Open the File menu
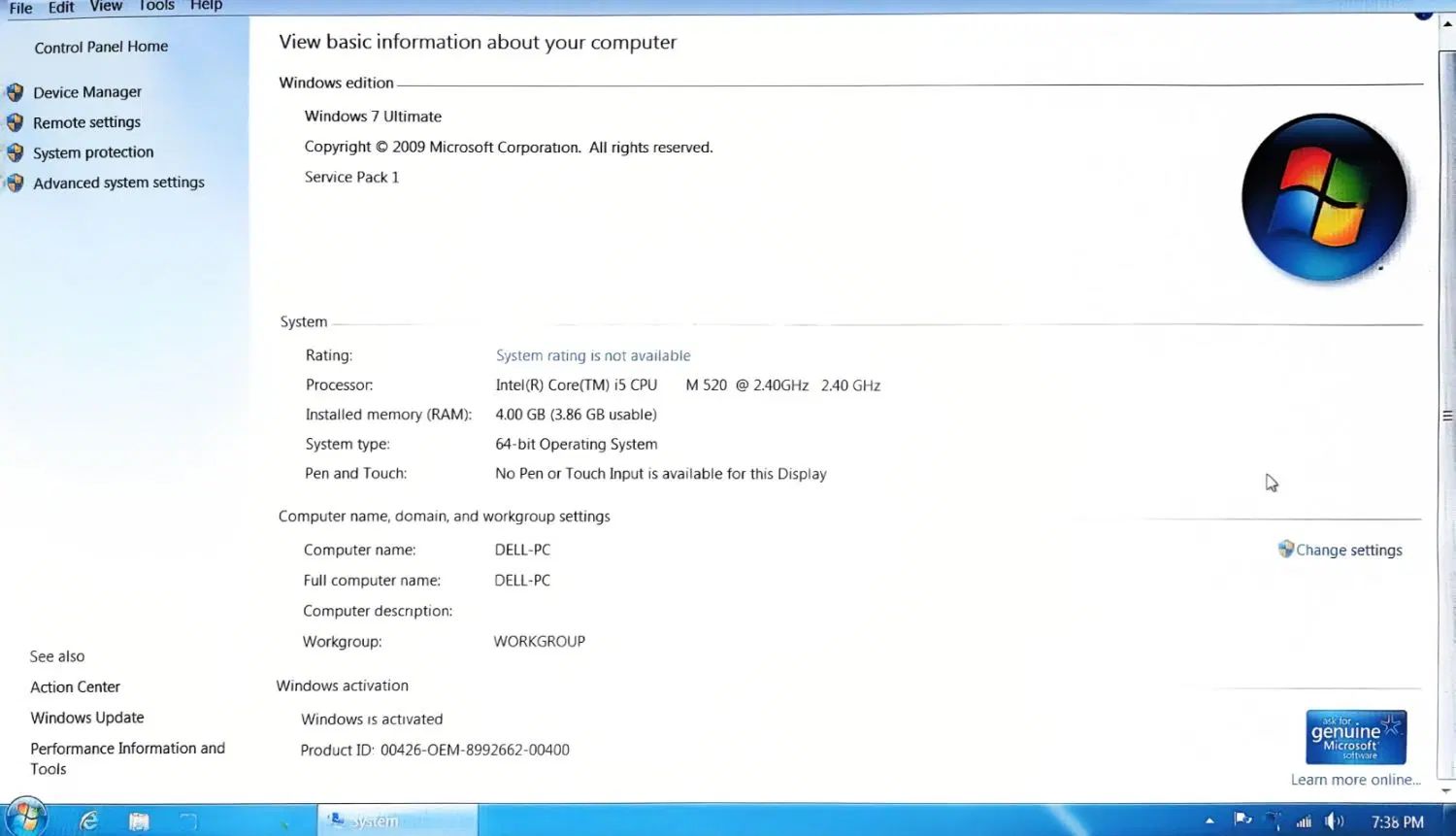The height and width of the screenshot is (836, 1456). coord(20,8)
